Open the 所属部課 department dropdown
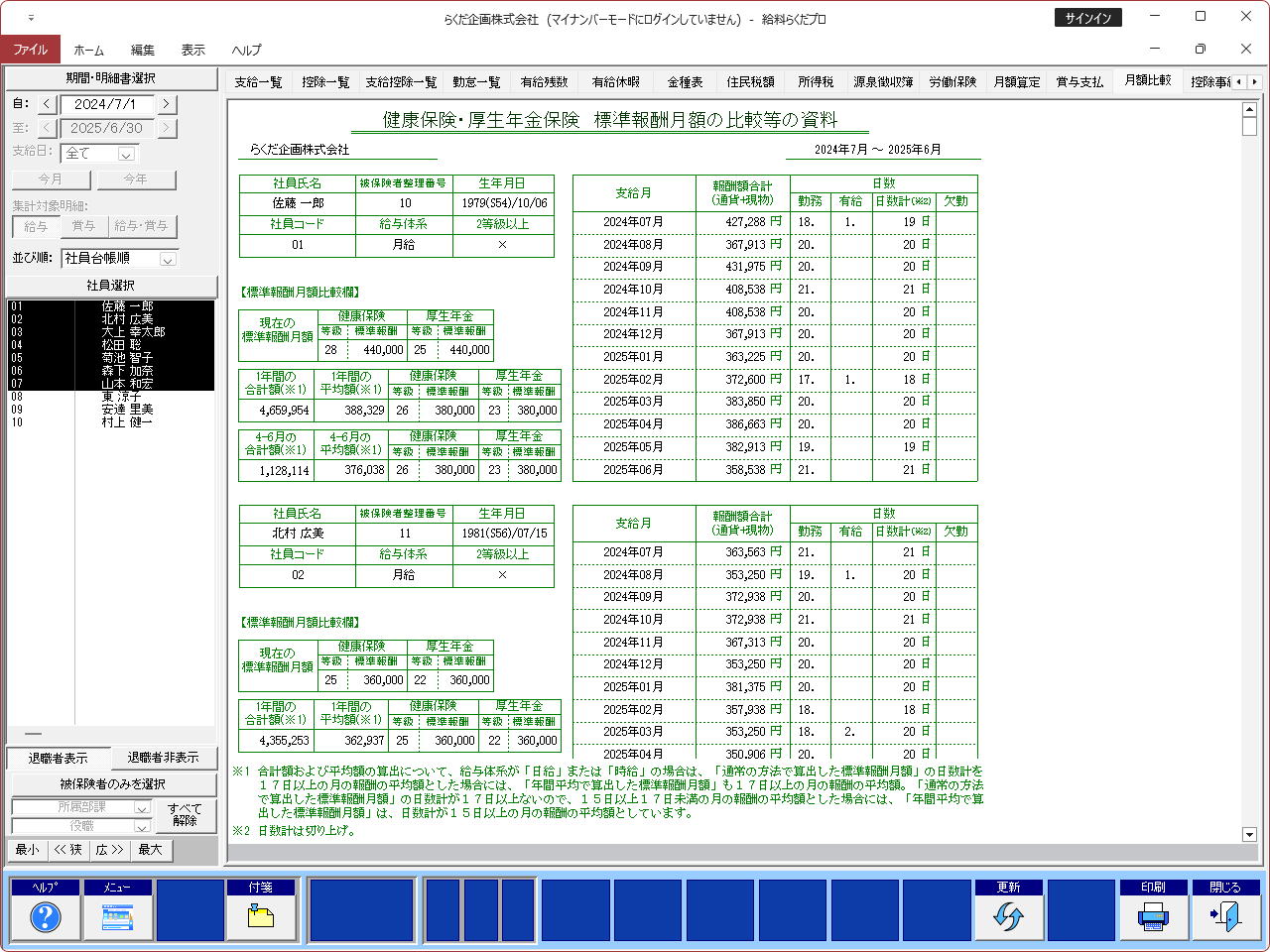This screenshot has width=1270, height=952. 141,808
